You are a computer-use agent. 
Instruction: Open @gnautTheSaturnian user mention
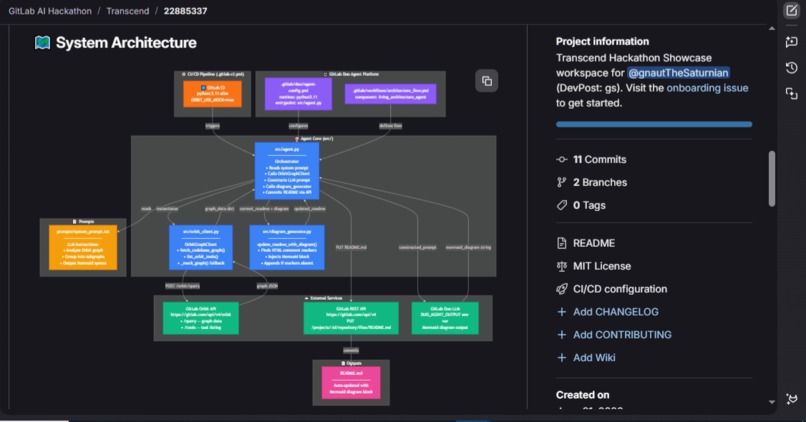(678, 73)
